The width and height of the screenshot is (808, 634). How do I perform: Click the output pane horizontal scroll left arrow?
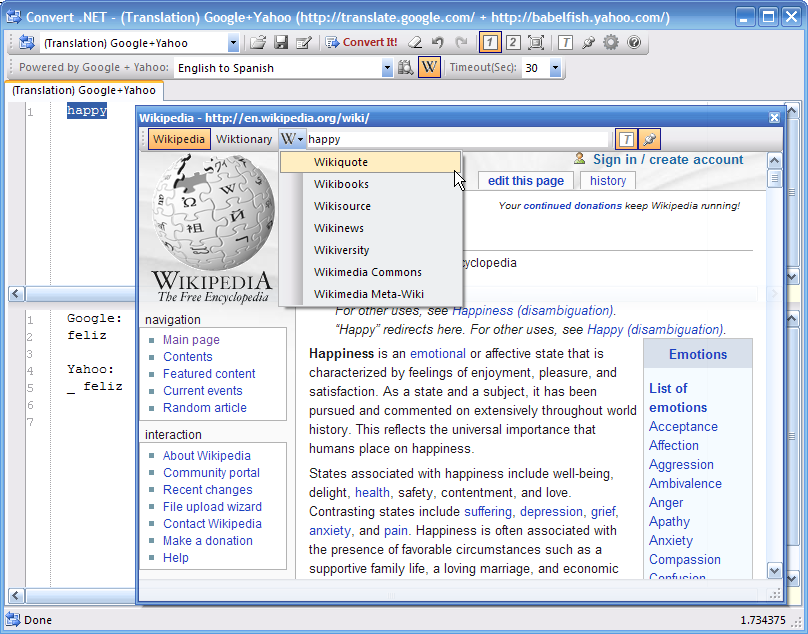(x=16, y=596)
